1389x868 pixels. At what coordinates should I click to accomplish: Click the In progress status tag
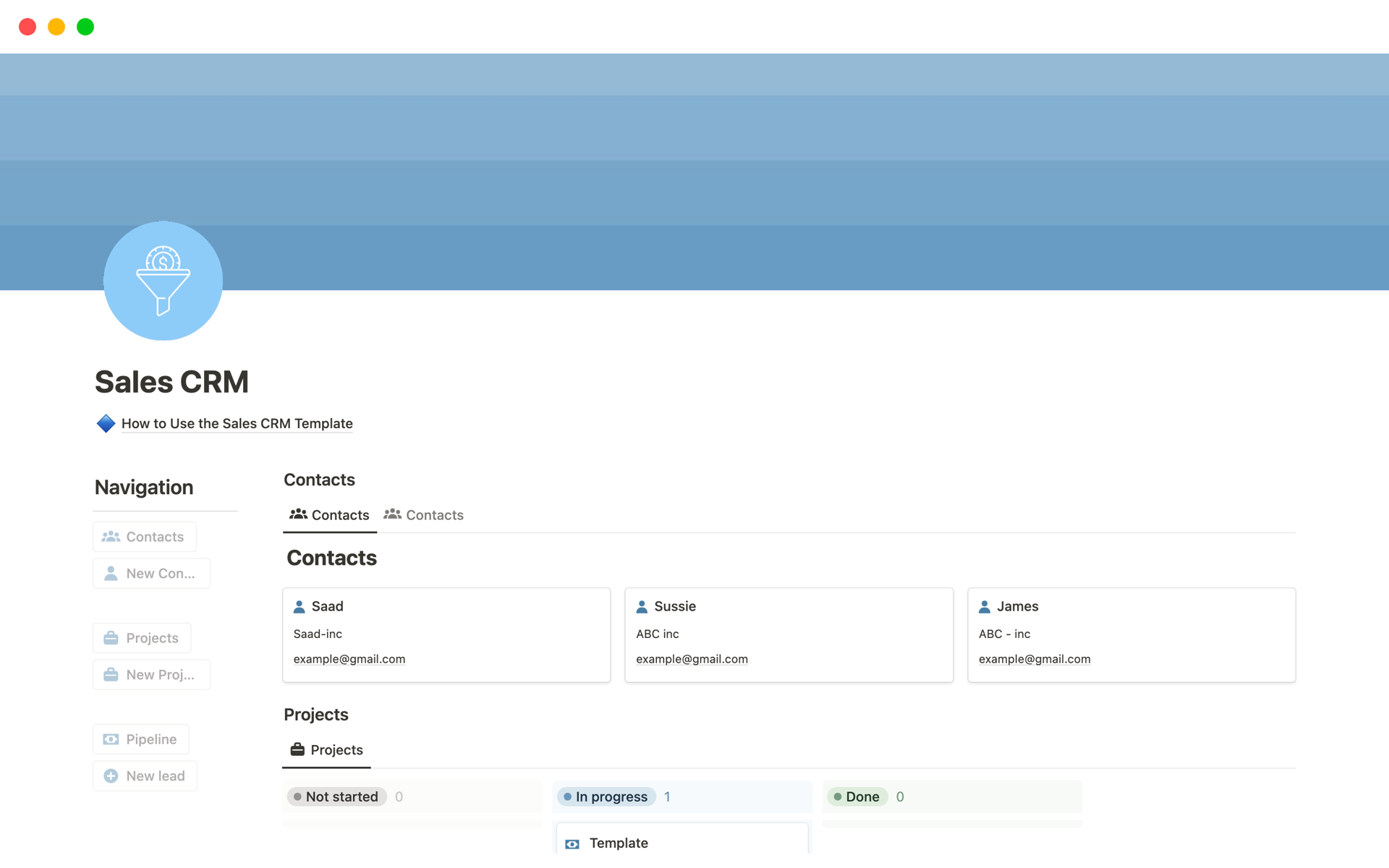[606, 796]
